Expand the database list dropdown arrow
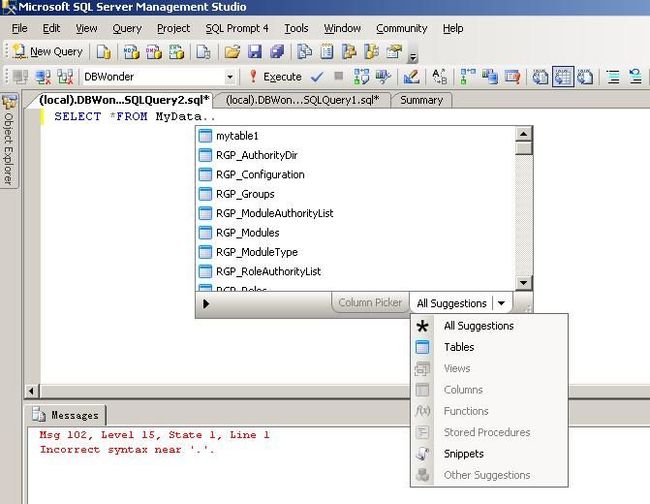 click(x=230, y=77)
